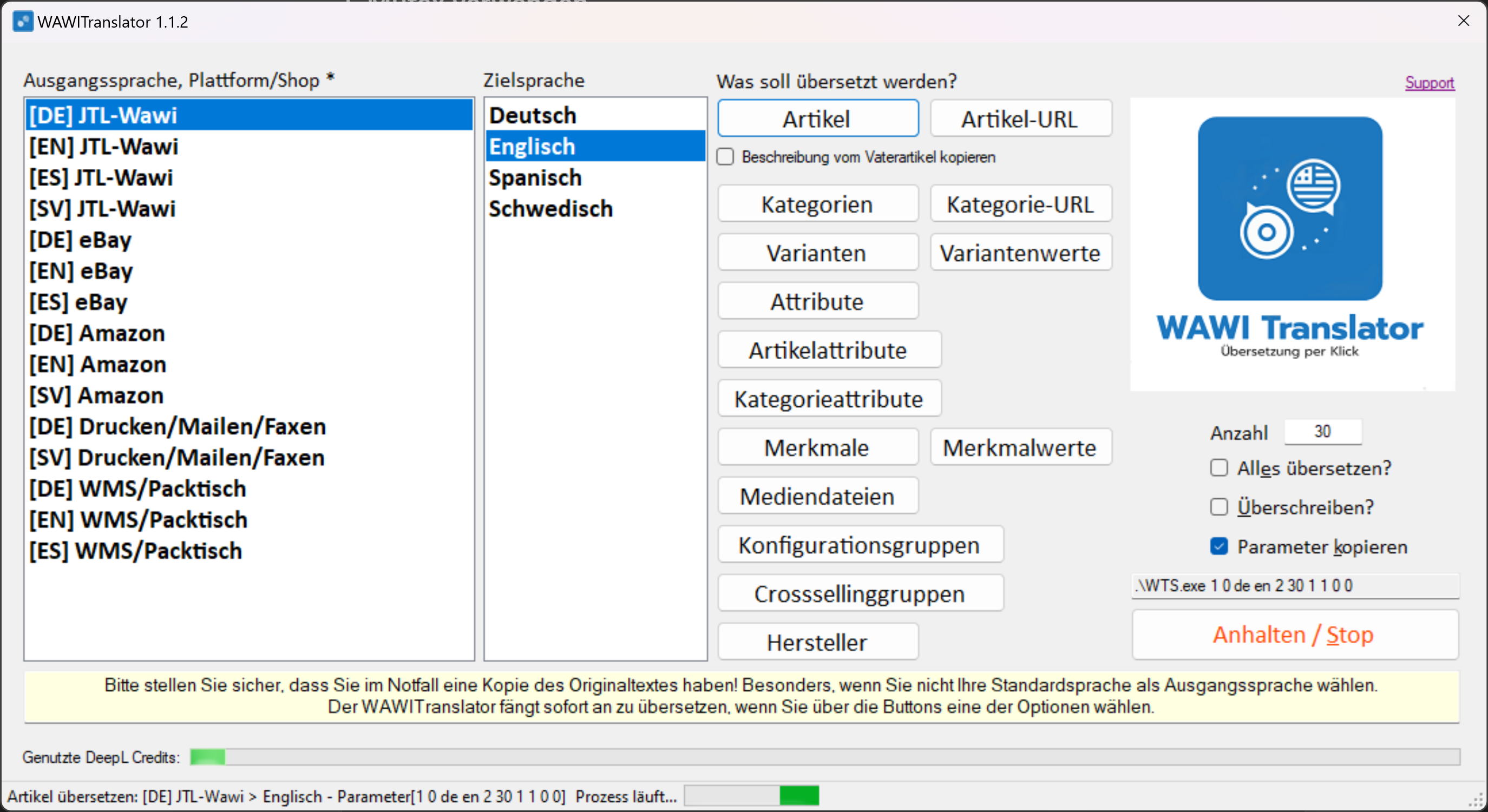Screen dimensions: 1488x812
Task: Click the Hersteller button
Action: (818, 642)
